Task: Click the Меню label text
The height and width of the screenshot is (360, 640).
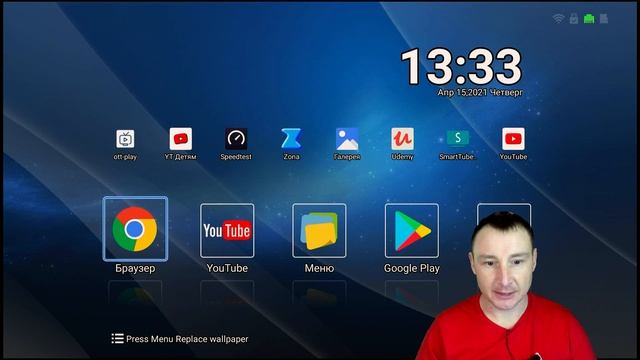Action: (x=319, y=268)
